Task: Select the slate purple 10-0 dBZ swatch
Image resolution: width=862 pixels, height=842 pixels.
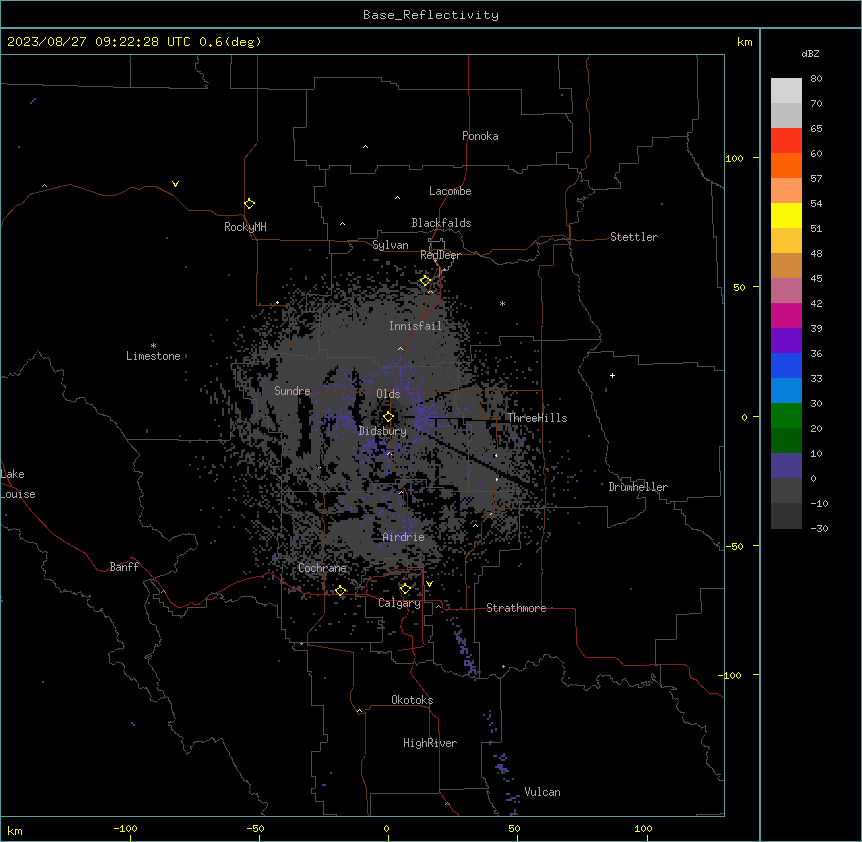Action: pyautogui.click(x=786, y=466)
